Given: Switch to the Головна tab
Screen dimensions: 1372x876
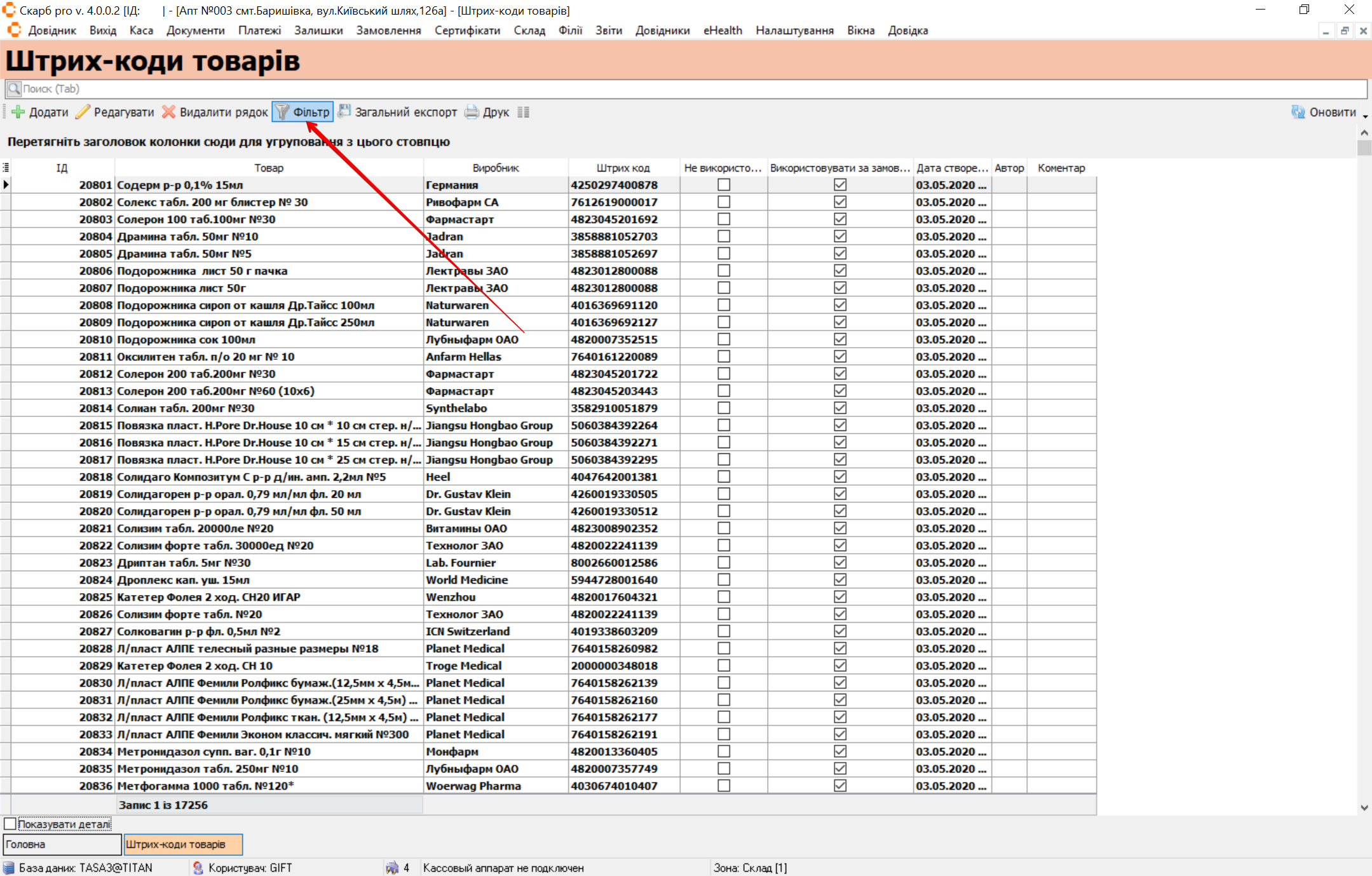Looking at the screenshot, I should click(x=62, y=844).
